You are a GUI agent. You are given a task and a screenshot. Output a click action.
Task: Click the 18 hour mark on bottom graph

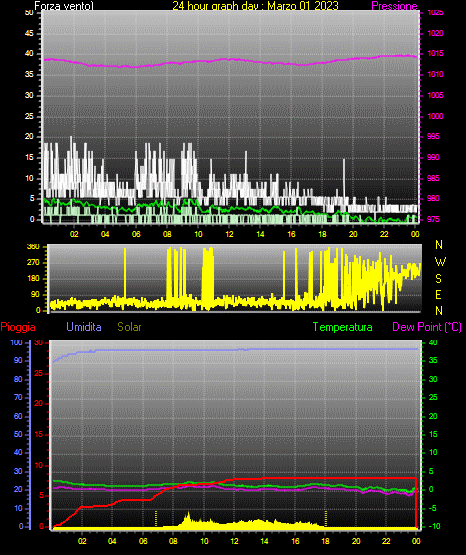(325, 541)
